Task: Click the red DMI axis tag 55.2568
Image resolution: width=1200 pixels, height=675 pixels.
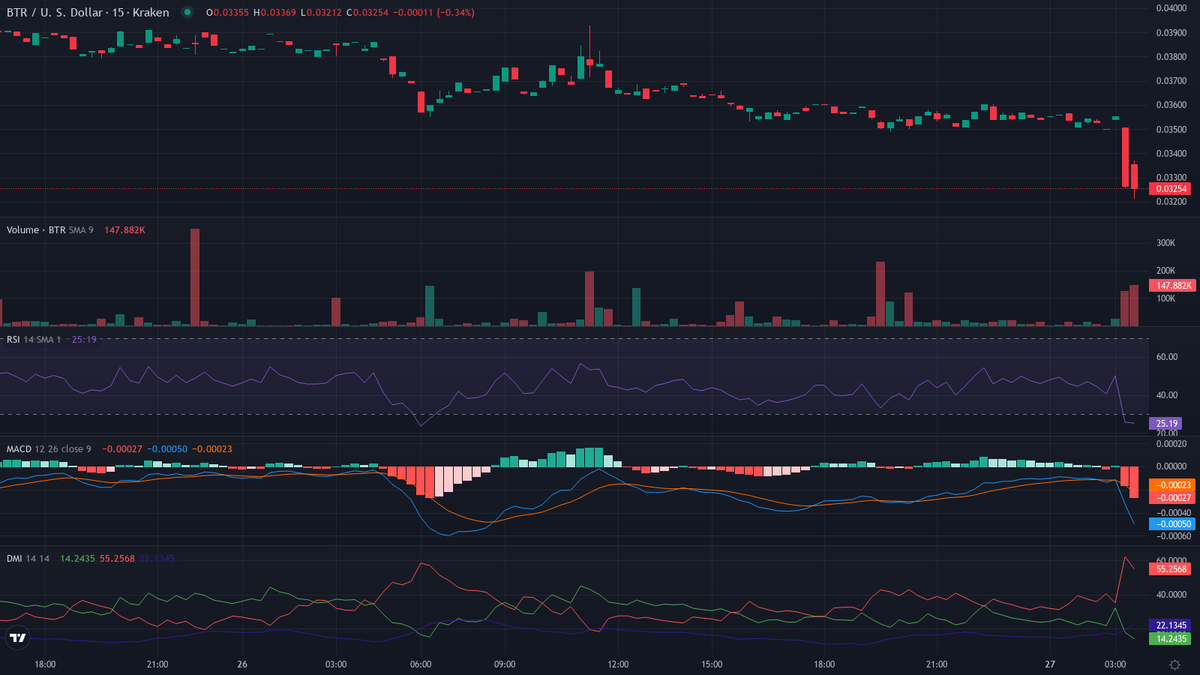Action: (x=1172, y=568)
